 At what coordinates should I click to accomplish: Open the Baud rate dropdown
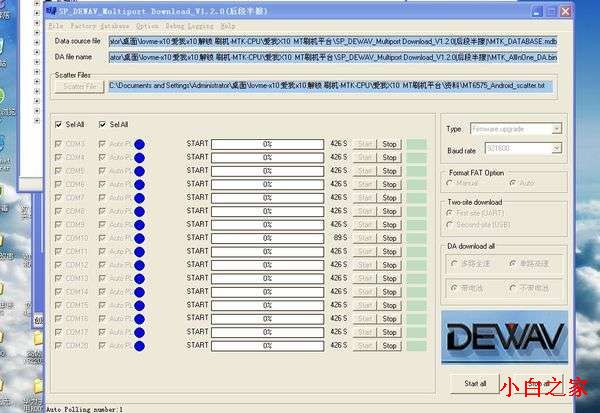coord(523,148)
